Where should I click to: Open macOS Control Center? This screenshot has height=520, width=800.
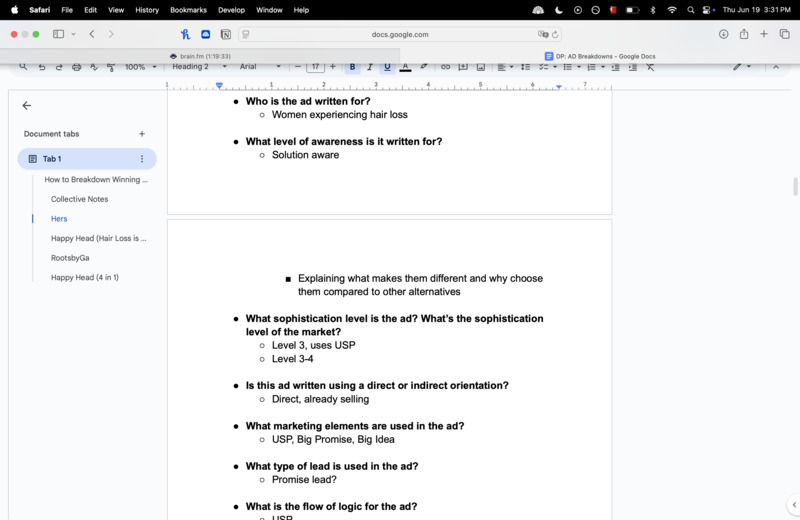click(x=708, y=10)
